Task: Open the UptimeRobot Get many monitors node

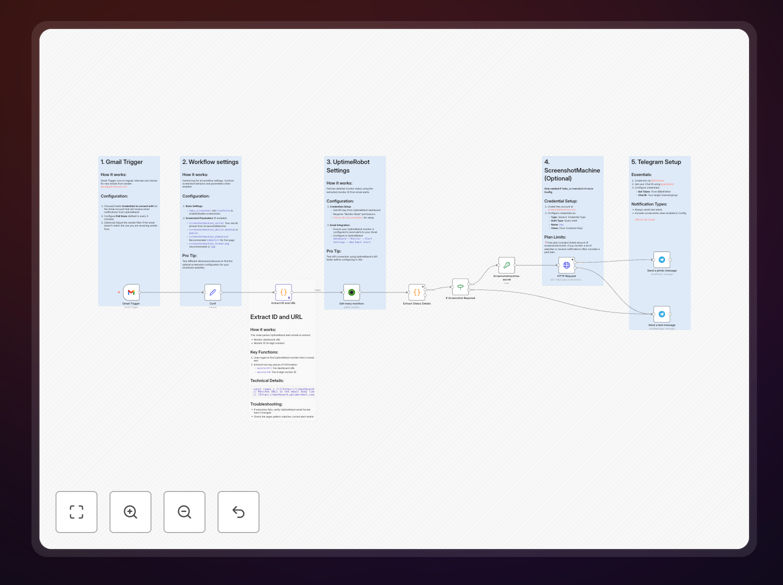Action: point(352,292)
